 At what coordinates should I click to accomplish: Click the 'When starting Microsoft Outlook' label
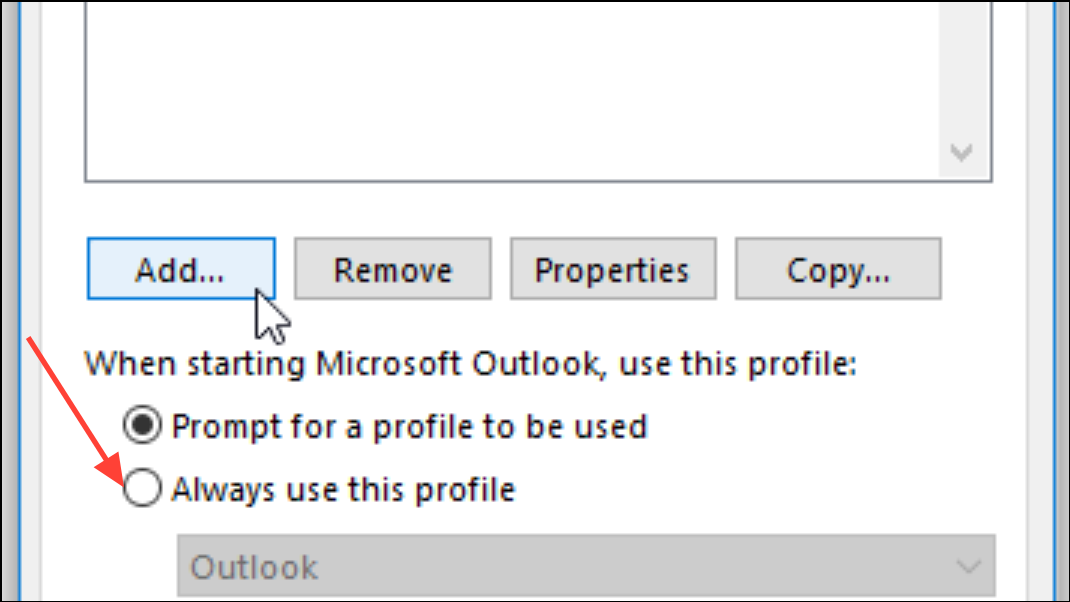pyautogui.click(x=470, y=364)
